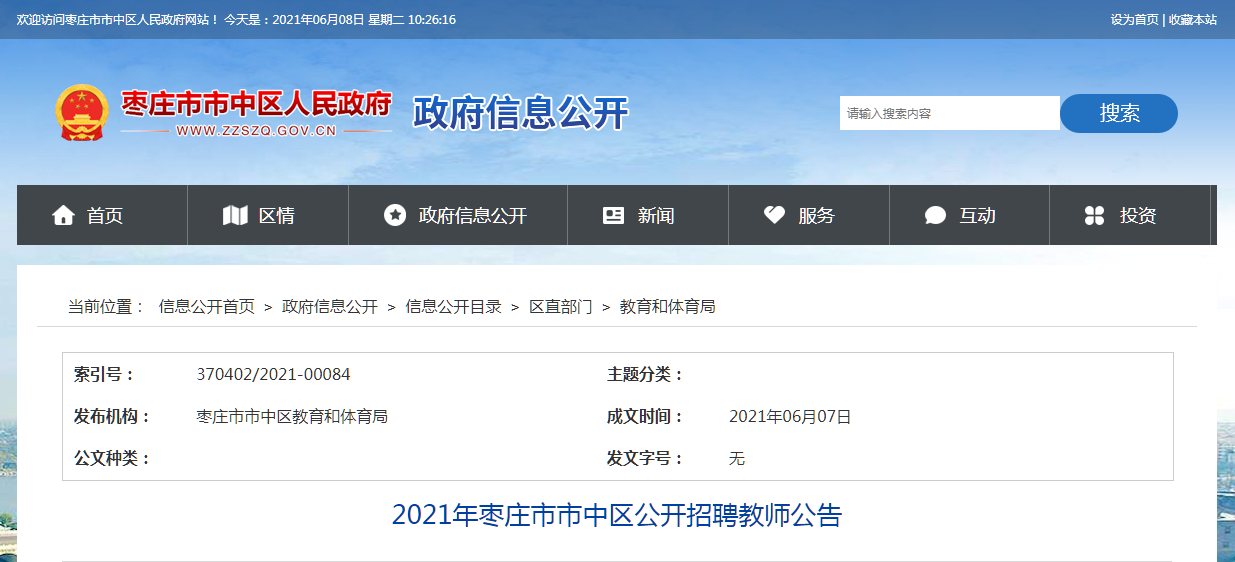Image resolution: width=1235 pixels, height=562 pixels.
Task: Click the clover icon beside 投资
Action: (1095, 215)
